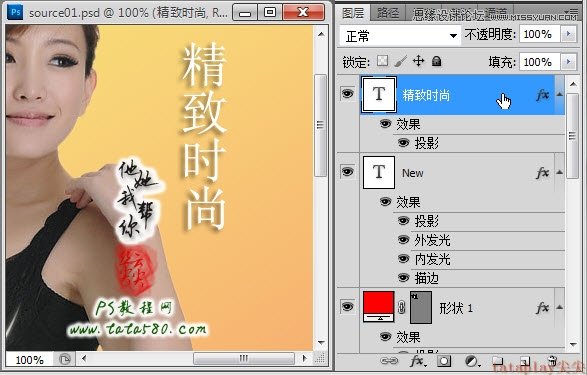Create new group folder icon
The width and height of the screenshot is (587, 375).
click(498, 361)
